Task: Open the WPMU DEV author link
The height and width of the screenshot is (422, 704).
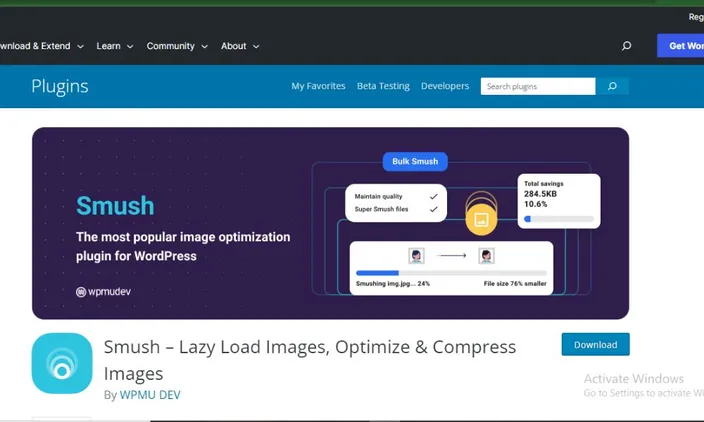Action: click(x=150, y=395)
